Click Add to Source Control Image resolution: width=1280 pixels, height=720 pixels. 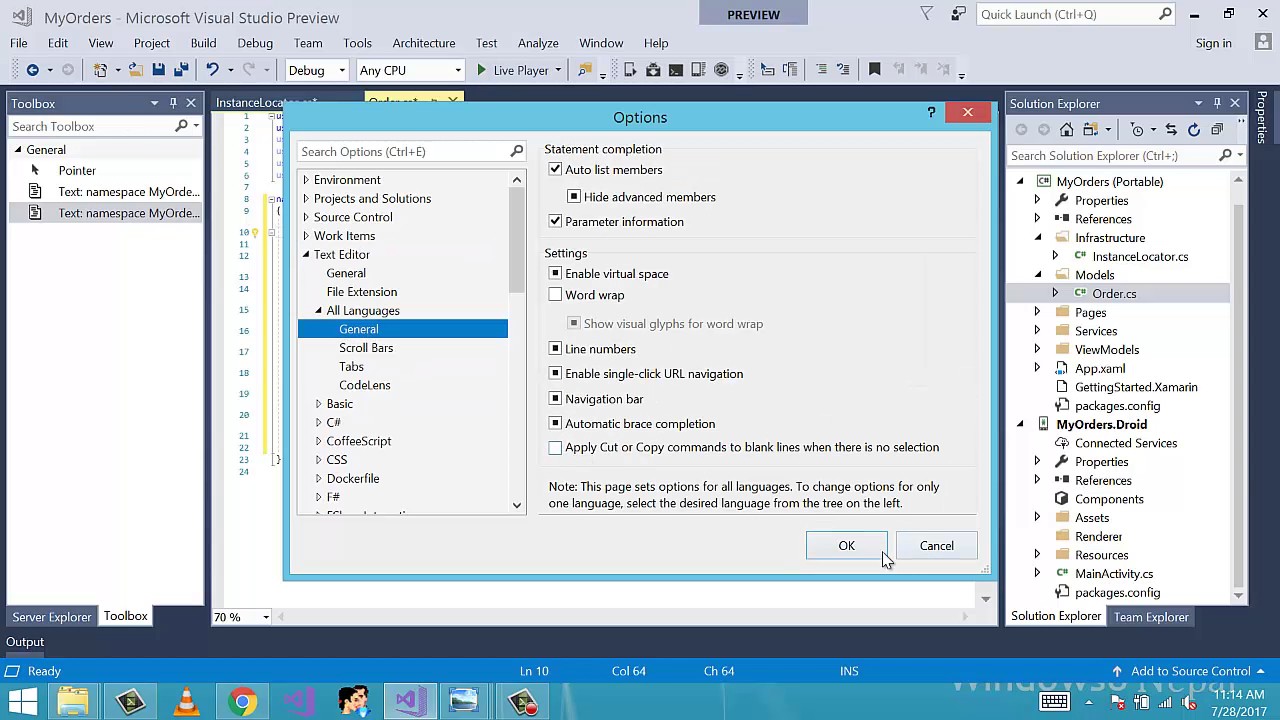1190,671
